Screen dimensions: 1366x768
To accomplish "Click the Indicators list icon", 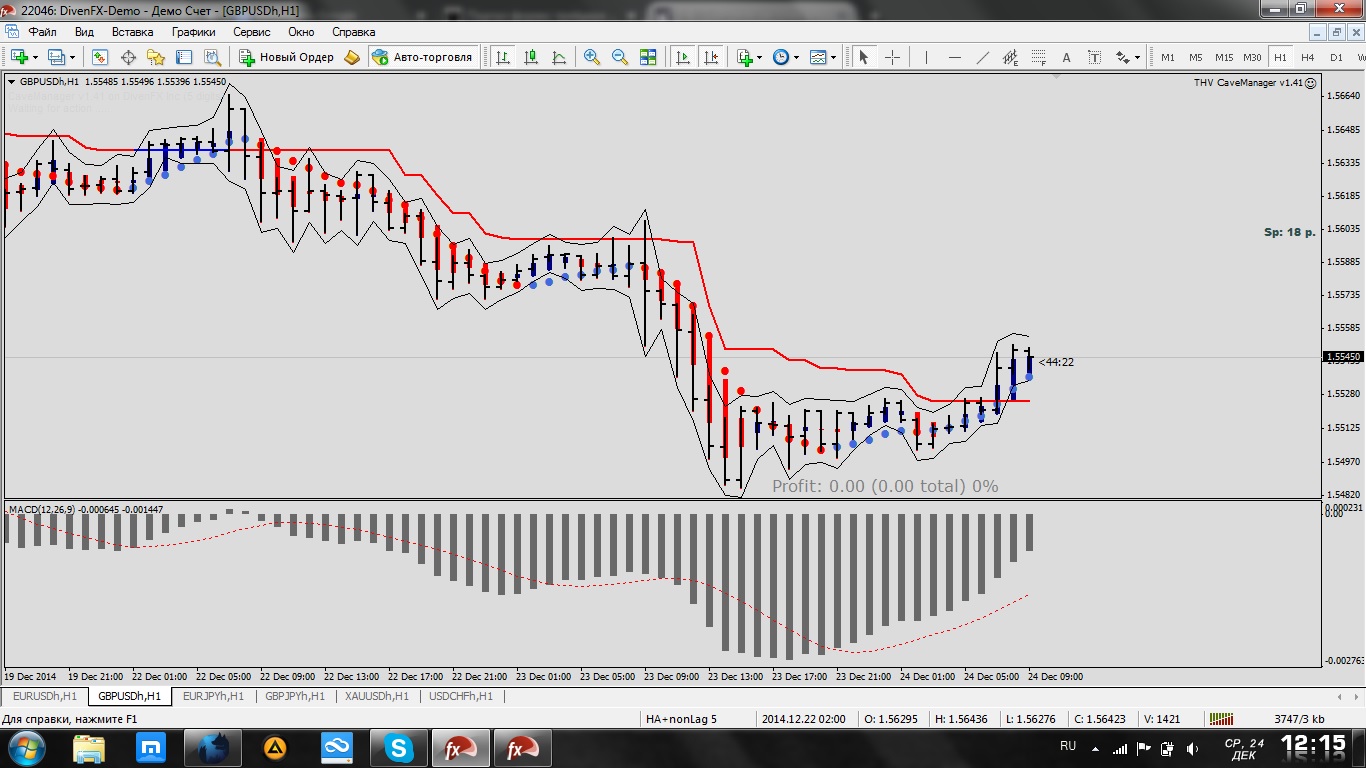I will coord(744,57).
